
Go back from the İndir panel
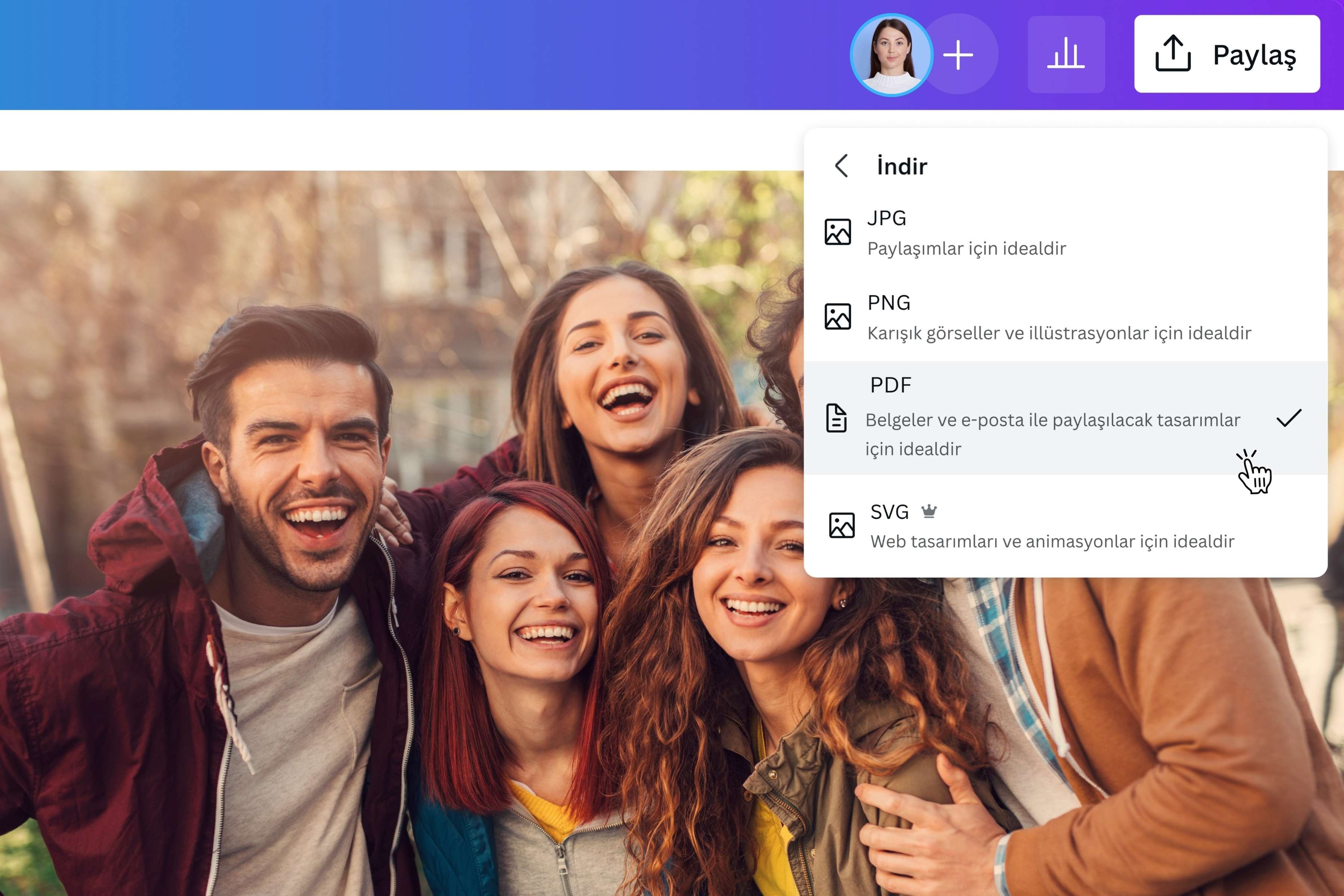click(x=841, y=166)
